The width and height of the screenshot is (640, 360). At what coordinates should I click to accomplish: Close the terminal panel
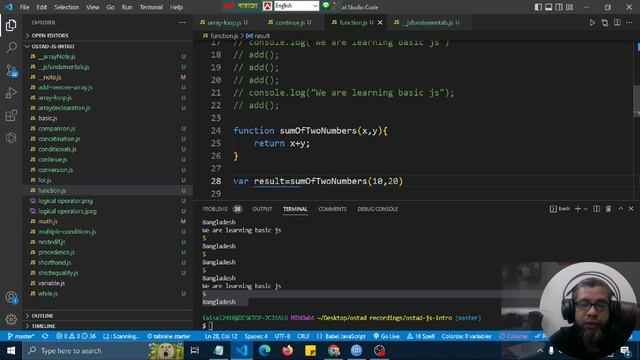click(631, 209)
